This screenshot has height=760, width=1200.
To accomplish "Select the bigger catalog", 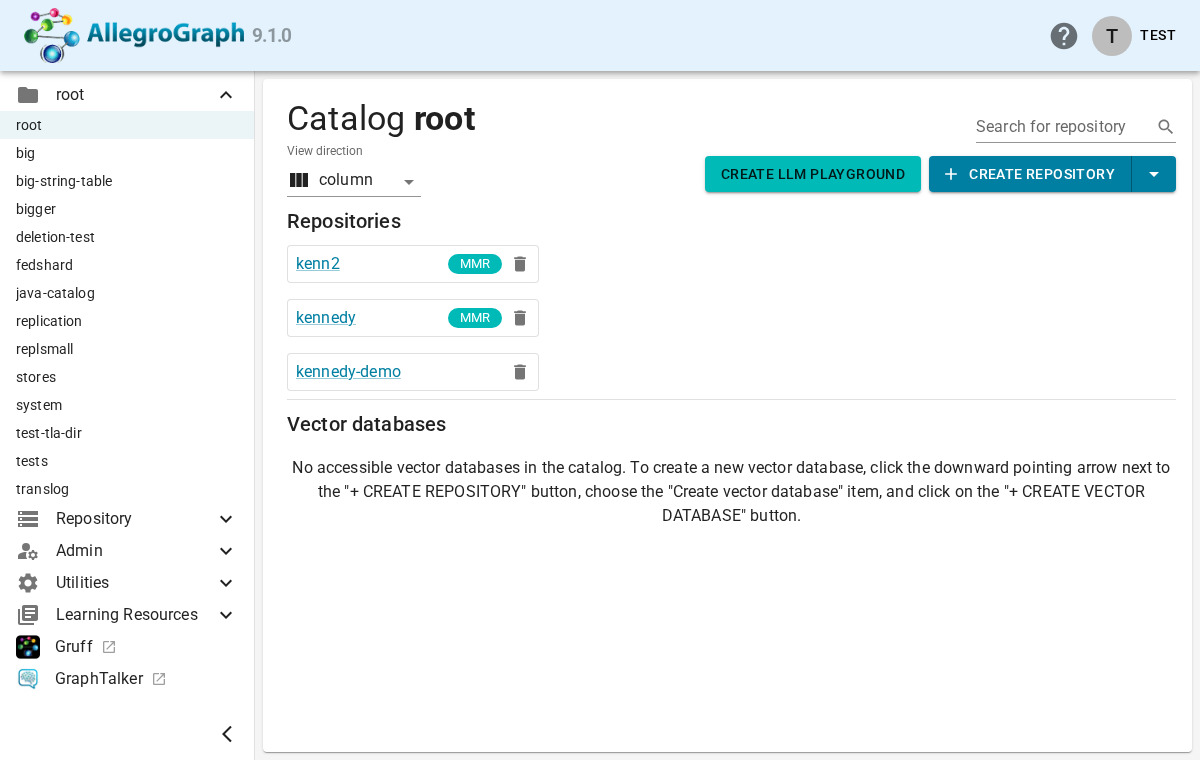I will (x=127, y=209).
